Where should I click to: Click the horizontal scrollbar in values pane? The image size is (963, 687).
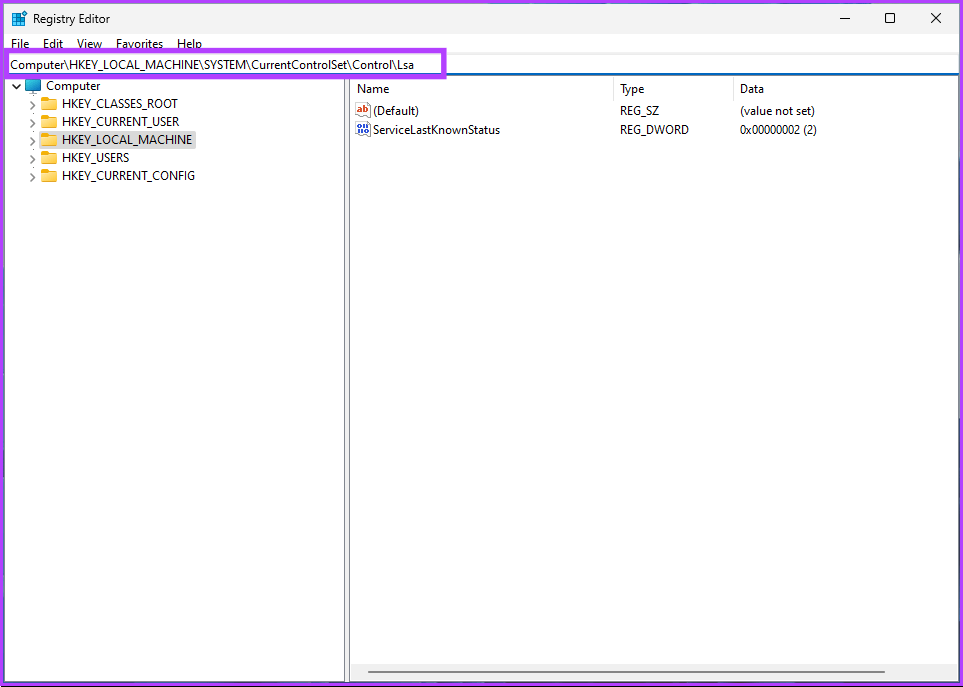(626, 672)
